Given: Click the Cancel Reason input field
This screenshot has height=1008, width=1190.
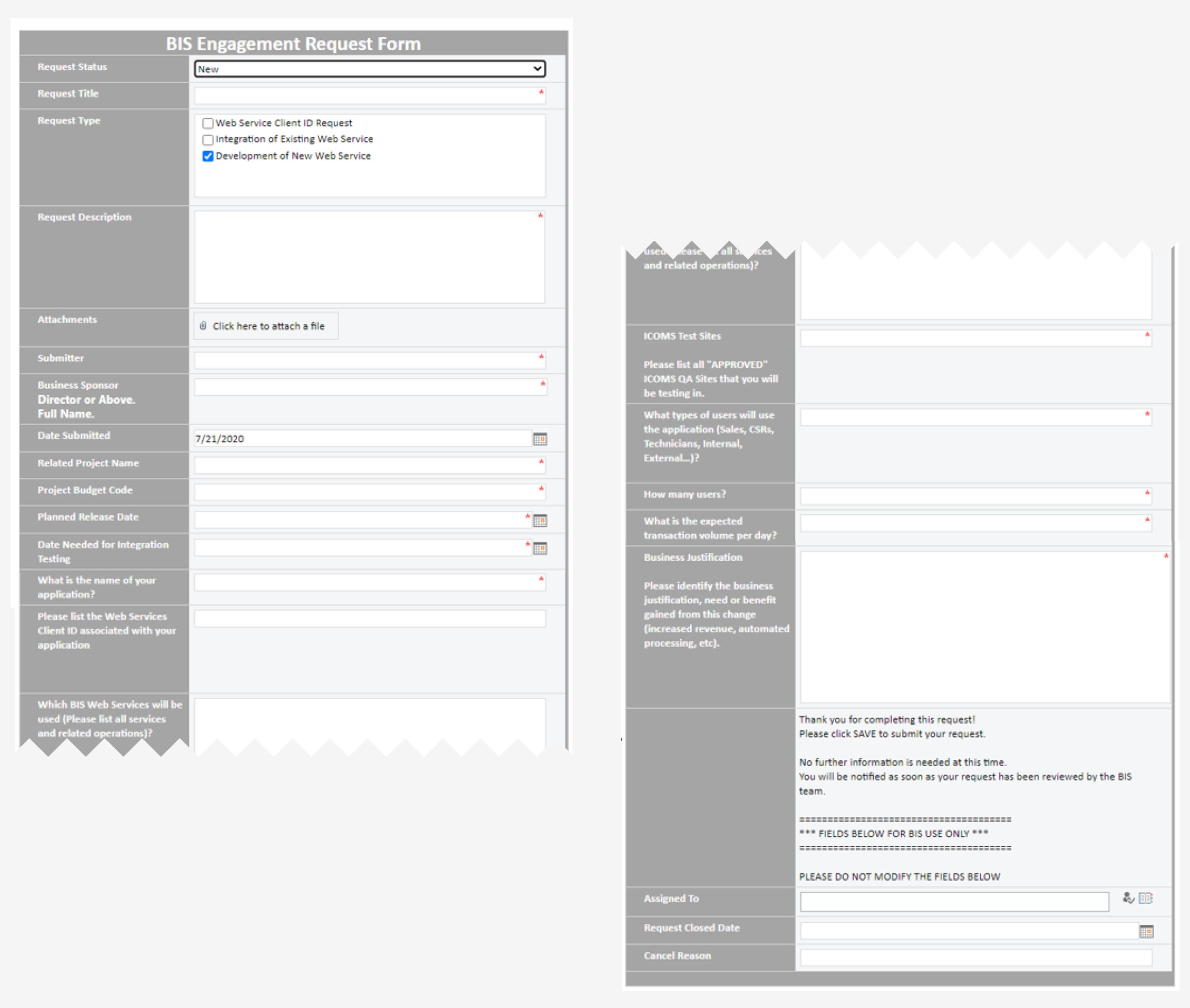Looking at the screenshot, I should (975, 957).
